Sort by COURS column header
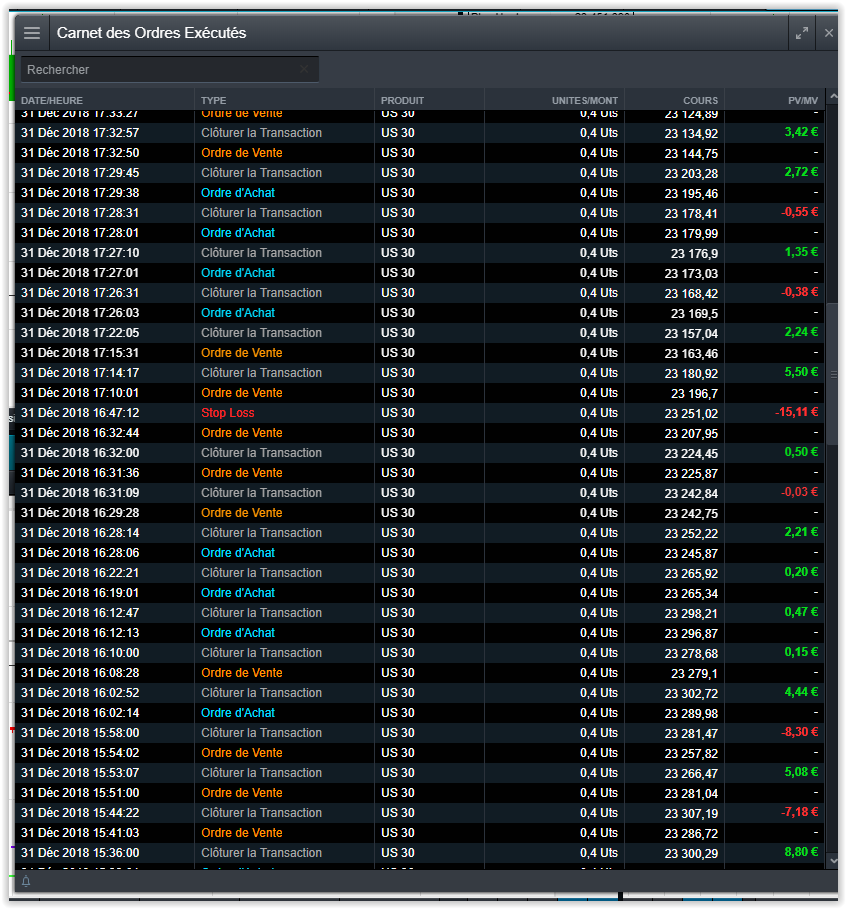 click(x=700, y=100)
